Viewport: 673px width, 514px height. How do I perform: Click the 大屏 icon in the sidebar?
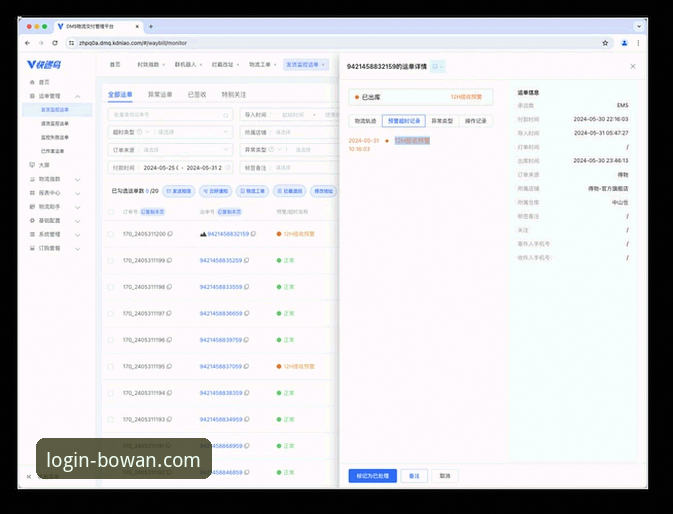[x=32, y=164]
